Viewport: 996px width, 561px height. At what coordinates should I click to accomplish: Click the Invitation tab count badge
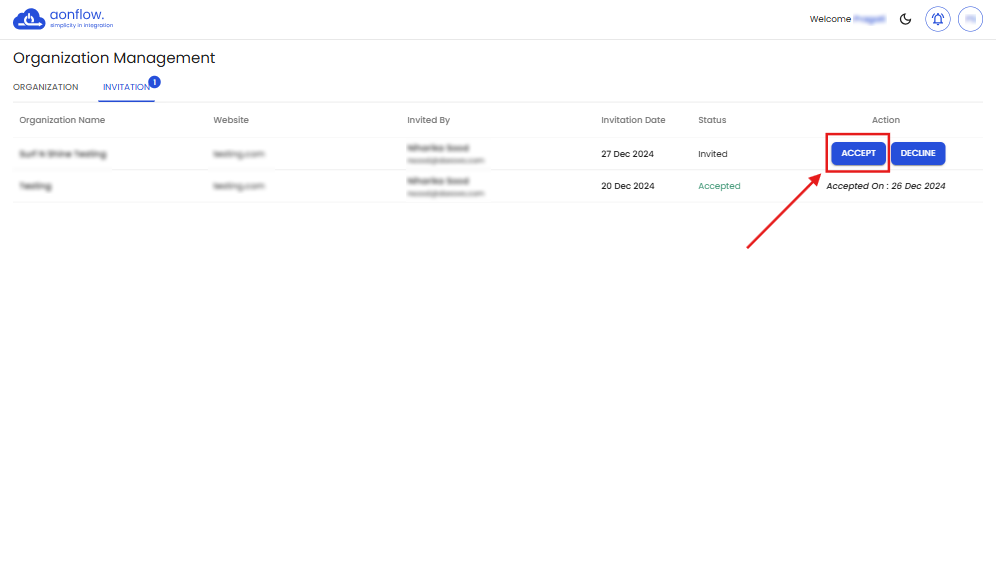(154, 81)
